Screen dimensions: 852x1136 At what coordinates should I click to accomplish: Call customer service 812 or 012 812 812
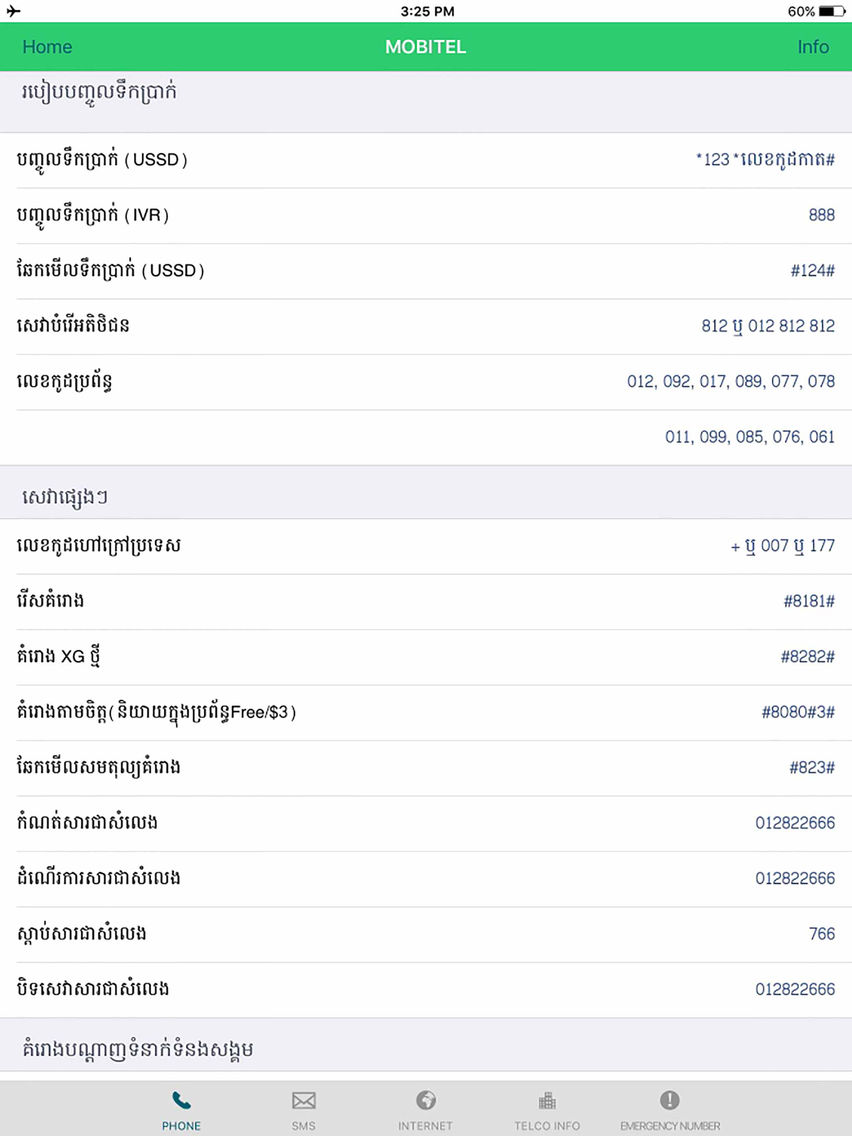tap(768, 326)
